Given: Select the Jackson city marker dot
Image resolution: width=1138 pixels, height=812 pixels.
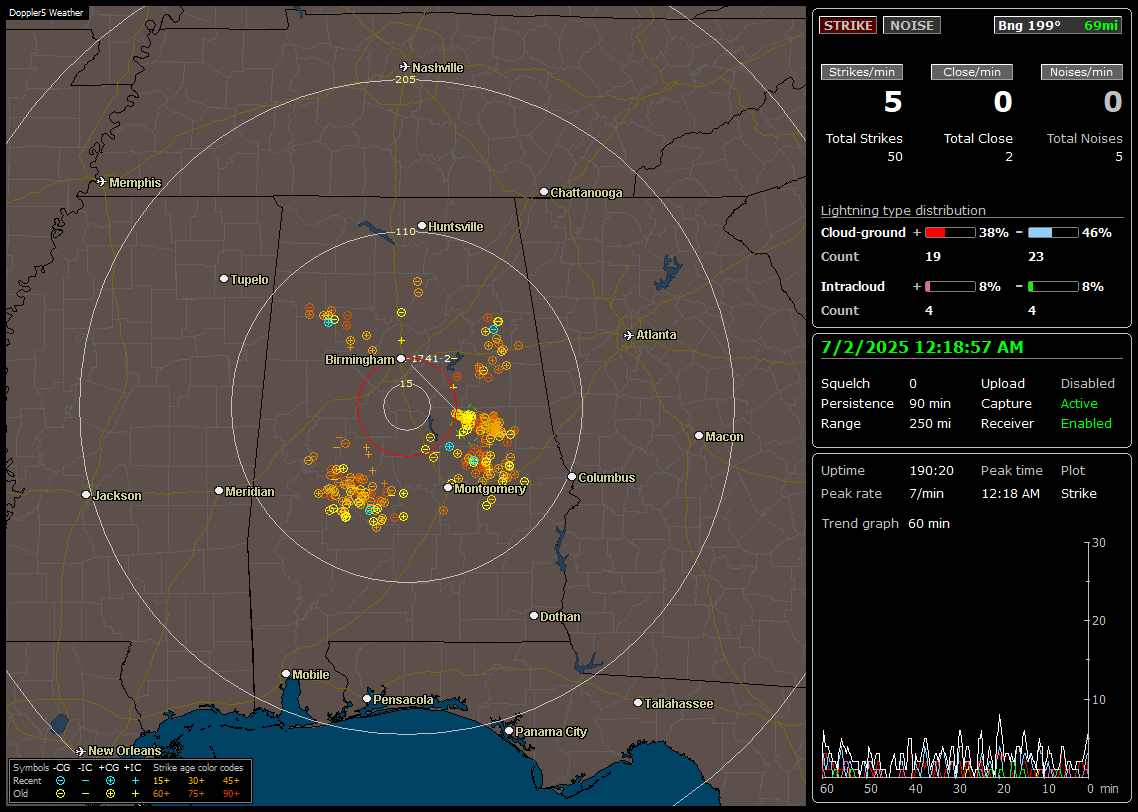Looking at the screenshot, I should [86, 495].
